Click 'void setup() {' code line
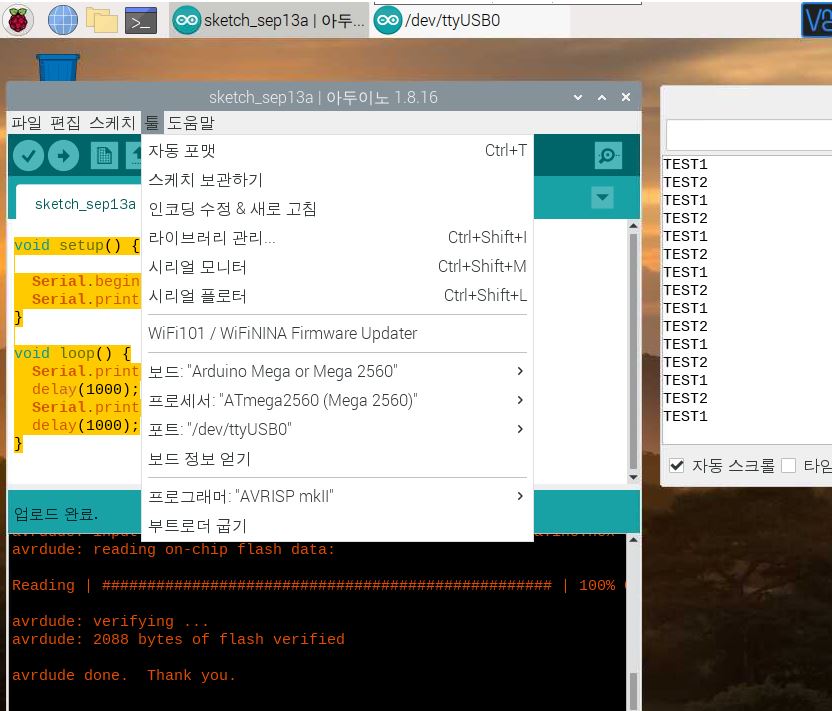 tap(77, 245)
